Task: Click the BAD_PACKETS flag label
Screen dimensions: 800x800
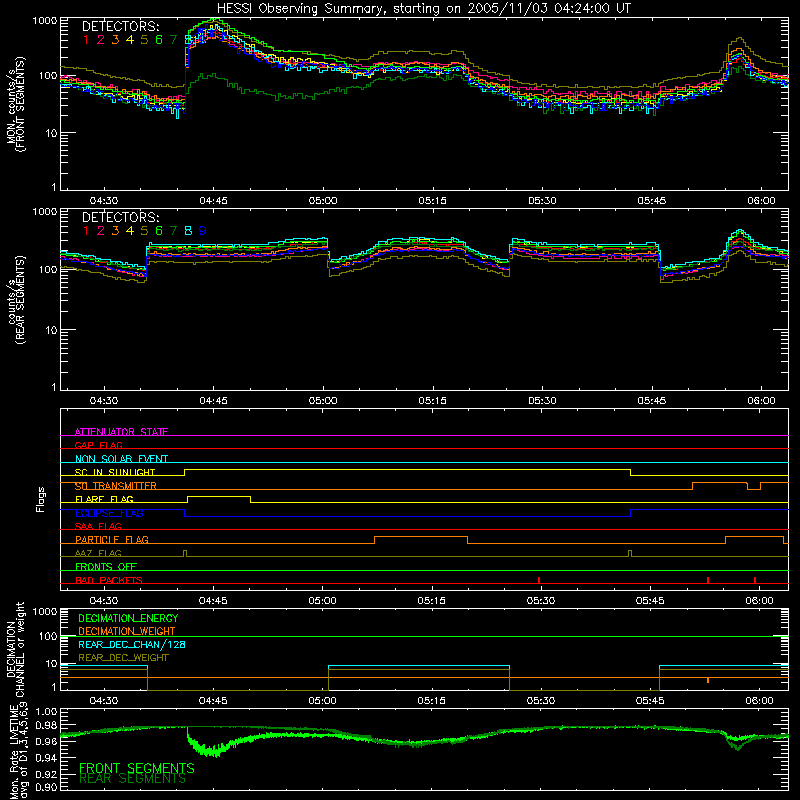Action: tap(109, 580)
